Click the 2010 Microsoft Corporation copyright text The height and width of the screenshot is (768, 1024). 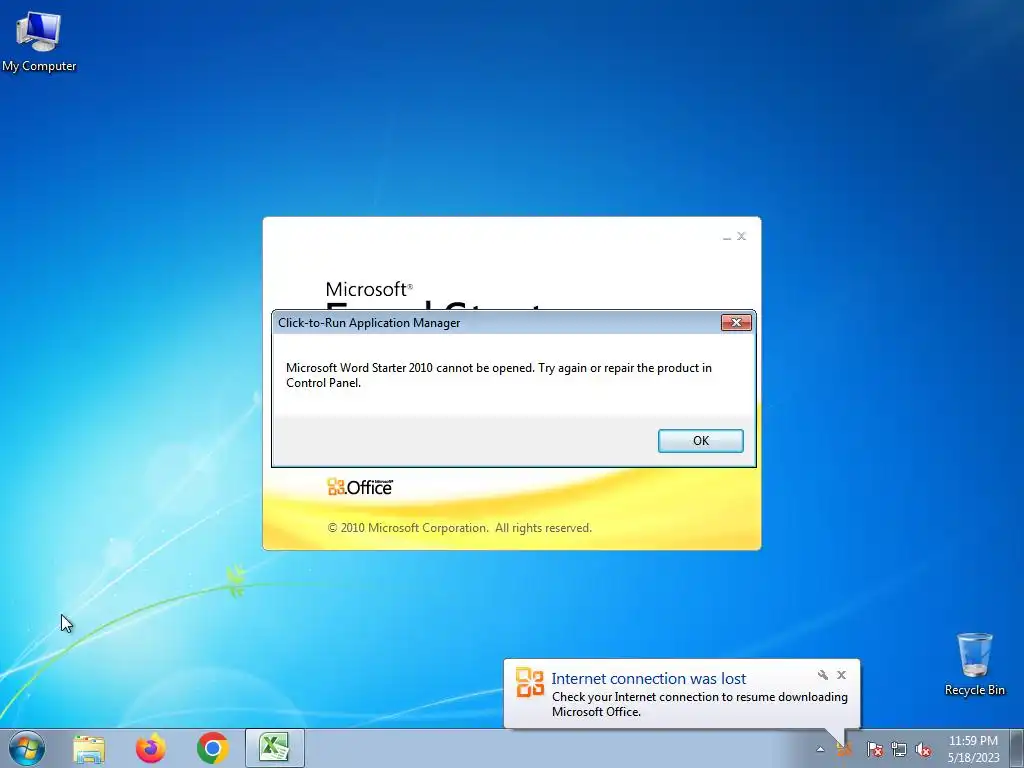(x=460, y=528)
